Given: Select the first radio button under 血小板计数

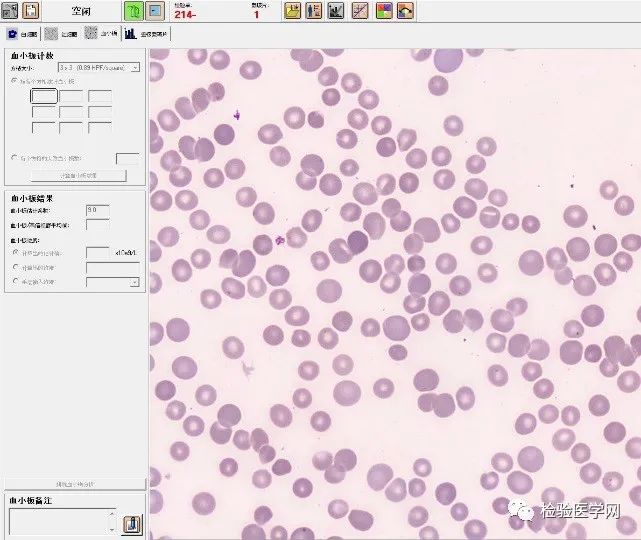Looking at the screenshot, I should (14, 80).
